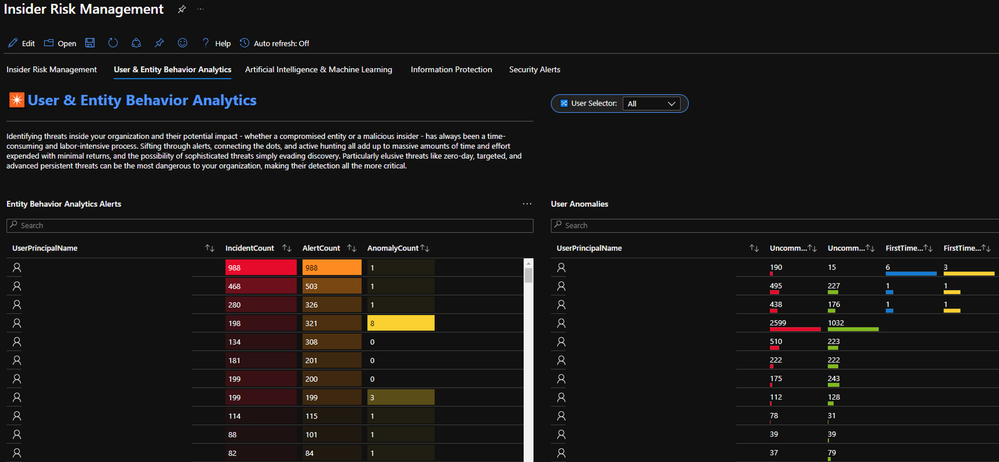
Task: Click IncidentCount cell 468
Action: coord(261,286)
